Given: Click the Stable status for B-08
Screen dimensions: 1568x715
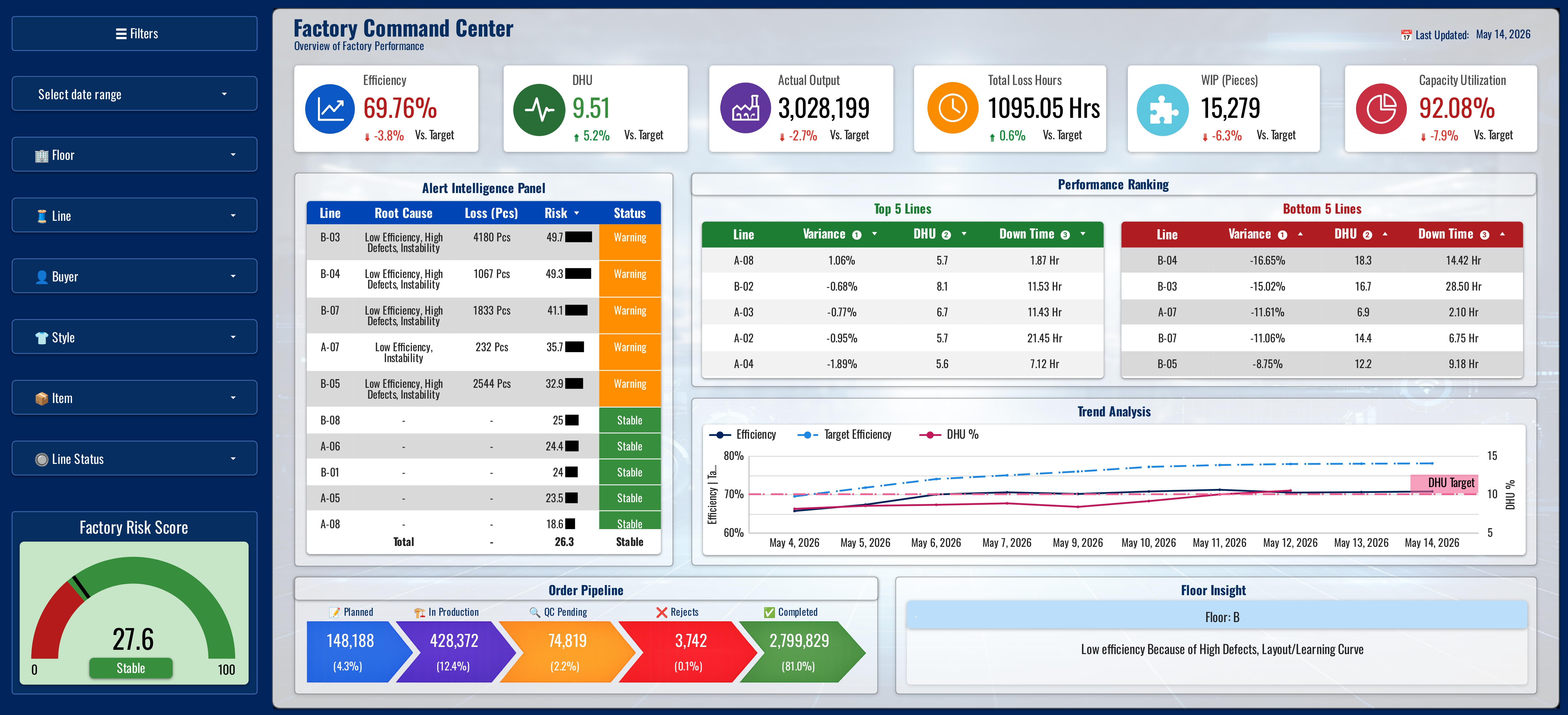Looking at the screenshot, I should click(629, 420).
